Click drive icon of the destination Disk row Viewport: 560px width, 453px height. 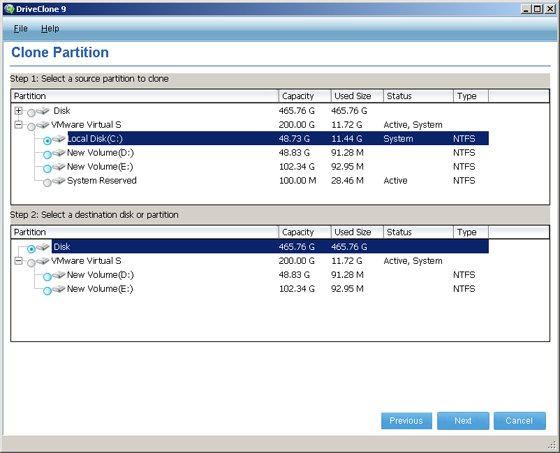(x=43, y=247)
